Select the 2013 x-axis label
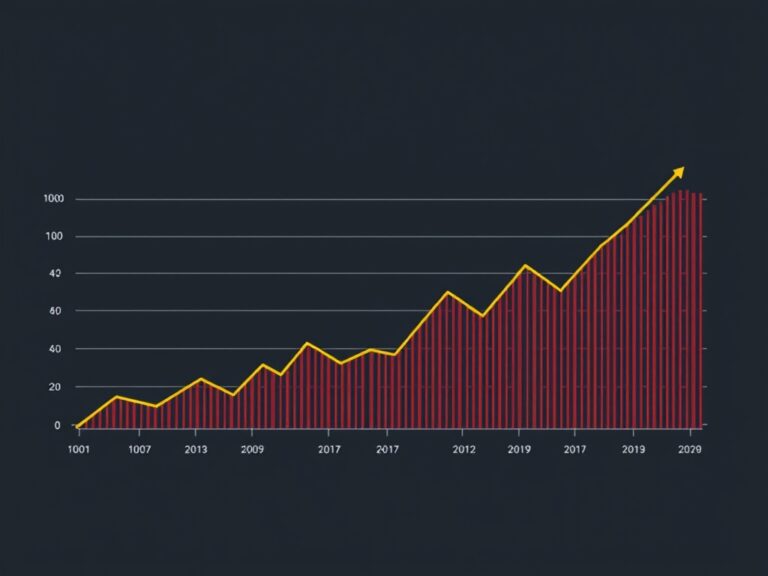Screen dimensions: 768x576 [196, 450]
